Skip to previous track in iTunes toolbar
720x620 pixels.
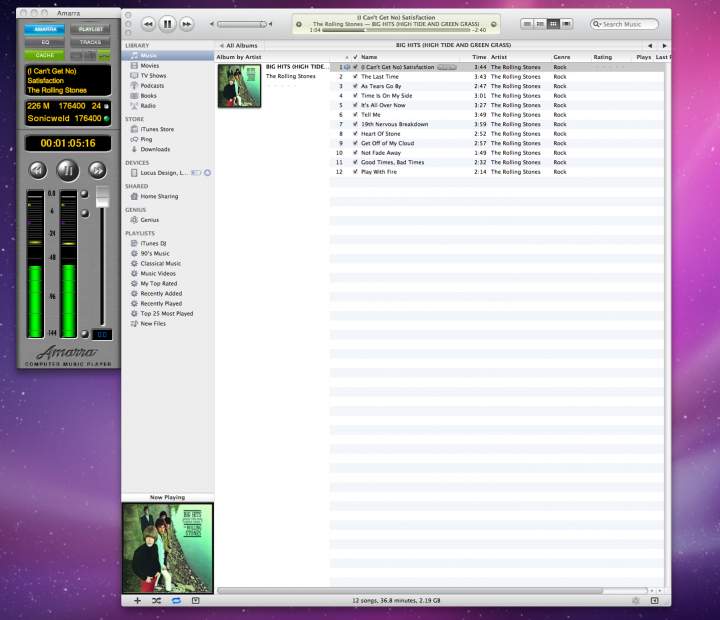pyautogui.click(x=148, y=24)
